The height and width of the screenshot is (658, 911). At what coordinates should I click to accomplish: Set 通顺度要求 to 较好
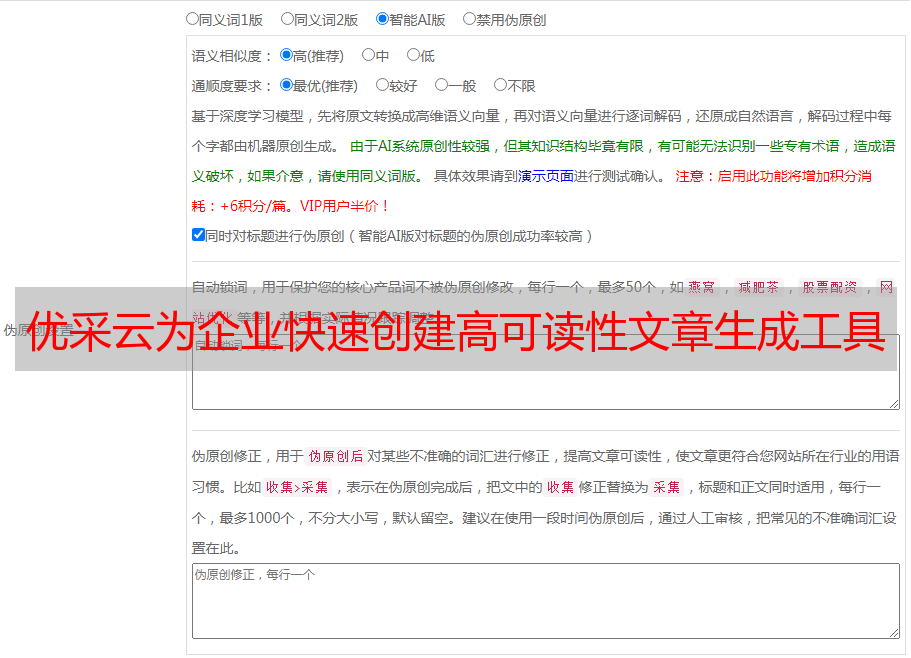click(x=382, y=85)
